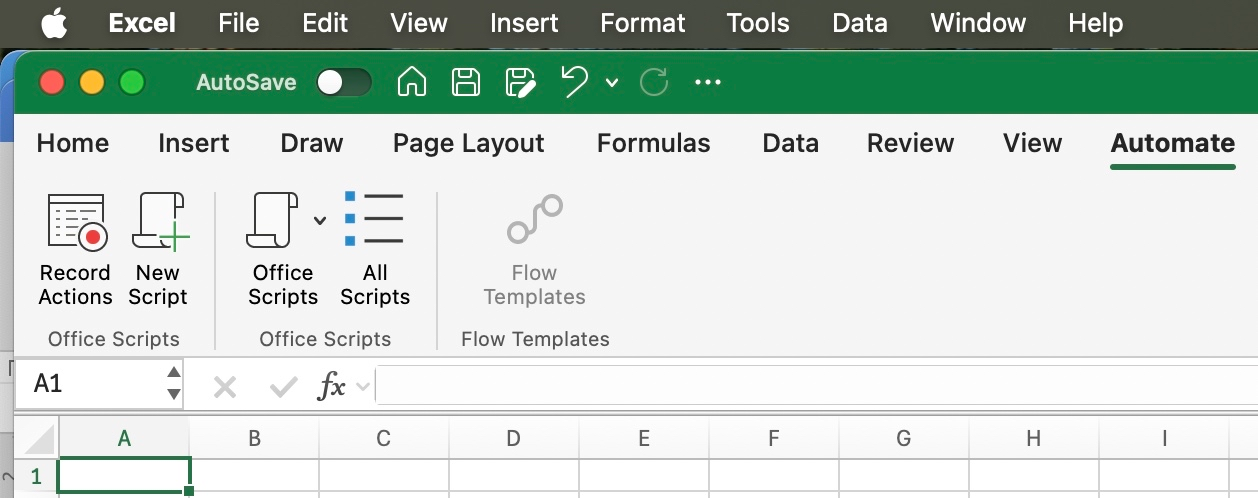1258x498 pixels.
Task: Switch to the Insert ribbon tab
Action: tap(194, 143)
